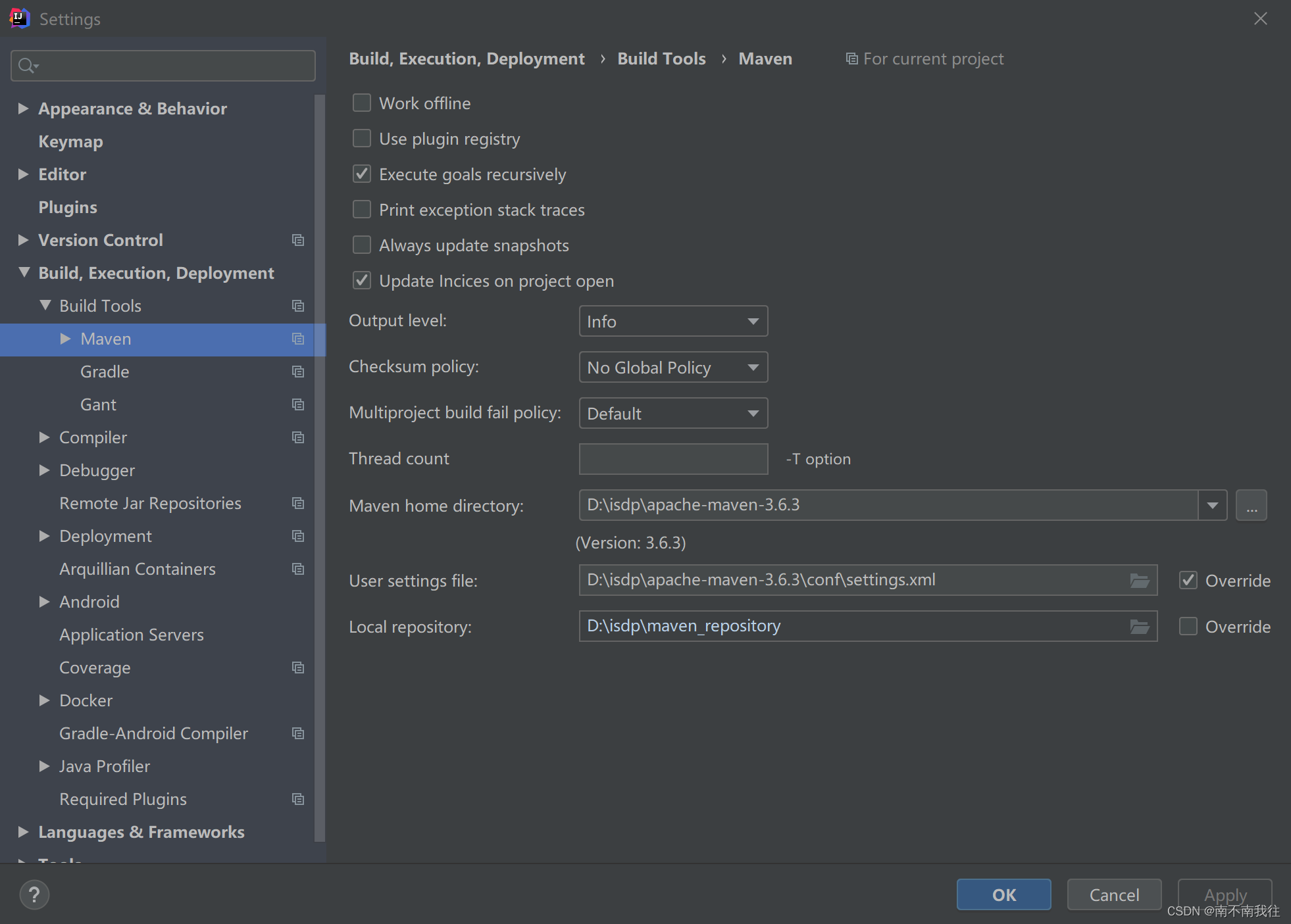Open folder browser for User settings file

[x=1138, y=581]
